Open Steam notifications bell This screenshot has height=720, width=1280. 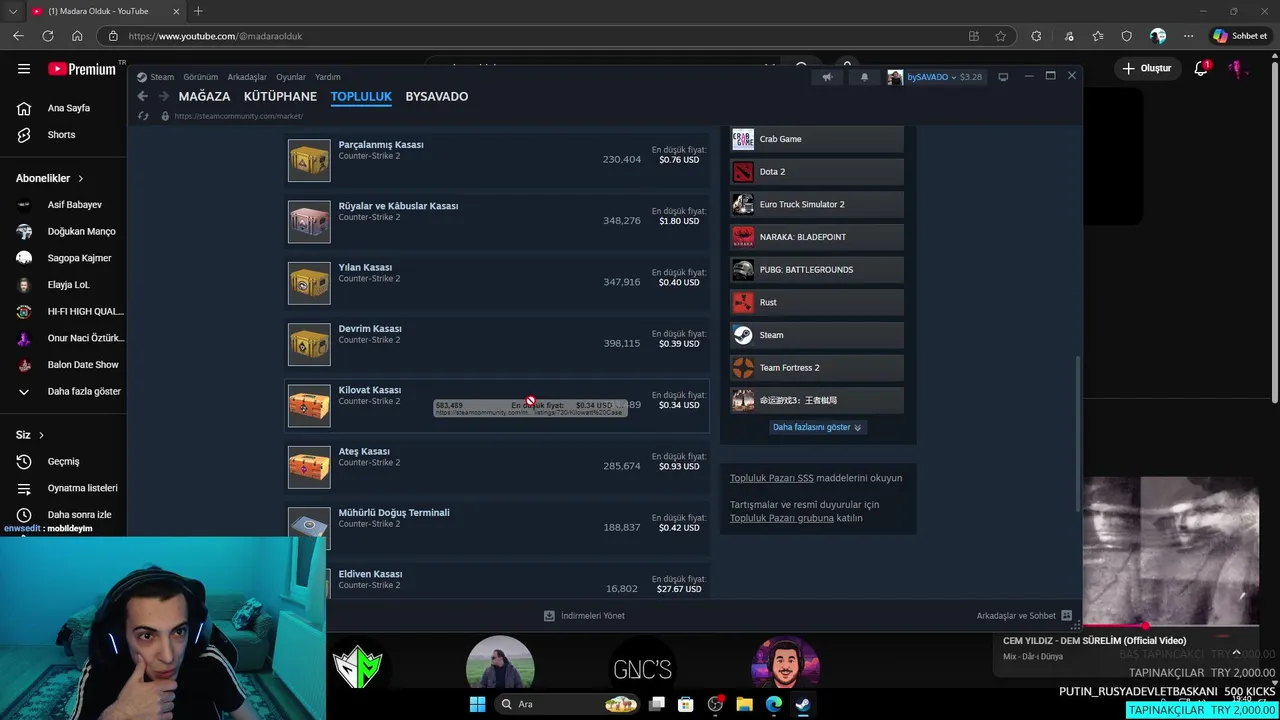(x=864, y=77)
